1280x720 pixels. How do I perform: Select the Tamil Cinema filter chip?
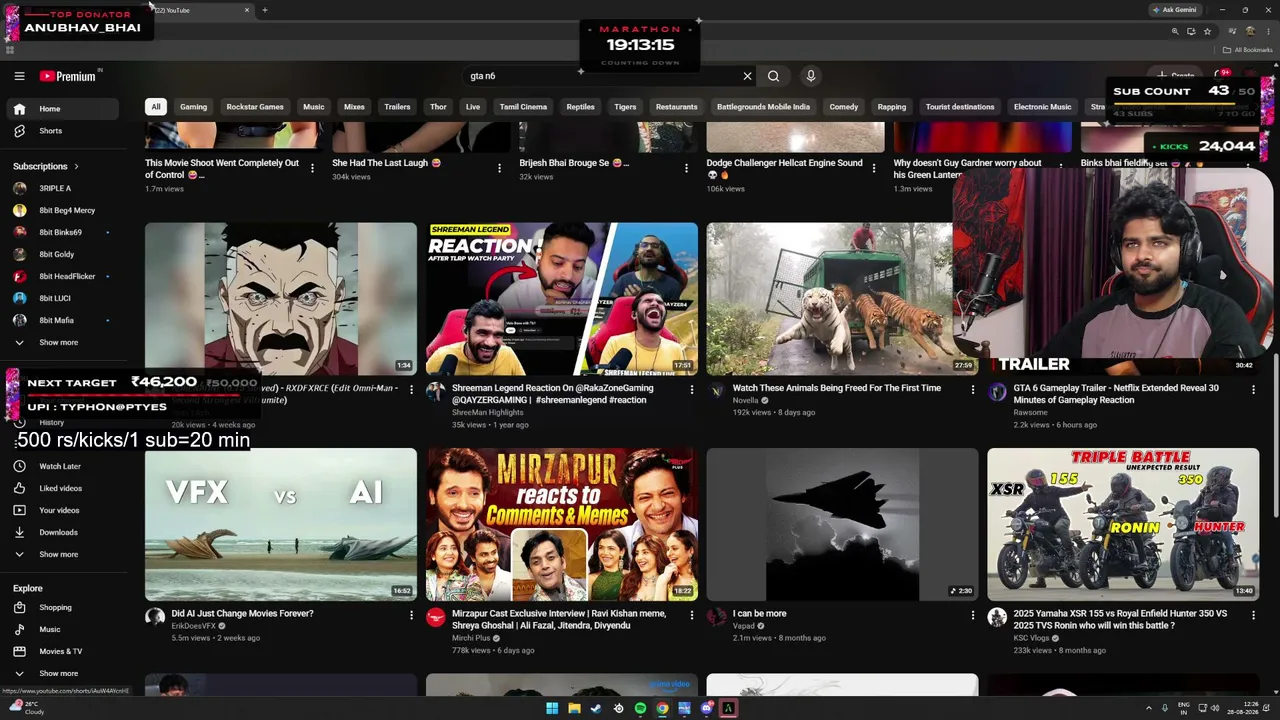pyautogui.click(x=523, y=107)
